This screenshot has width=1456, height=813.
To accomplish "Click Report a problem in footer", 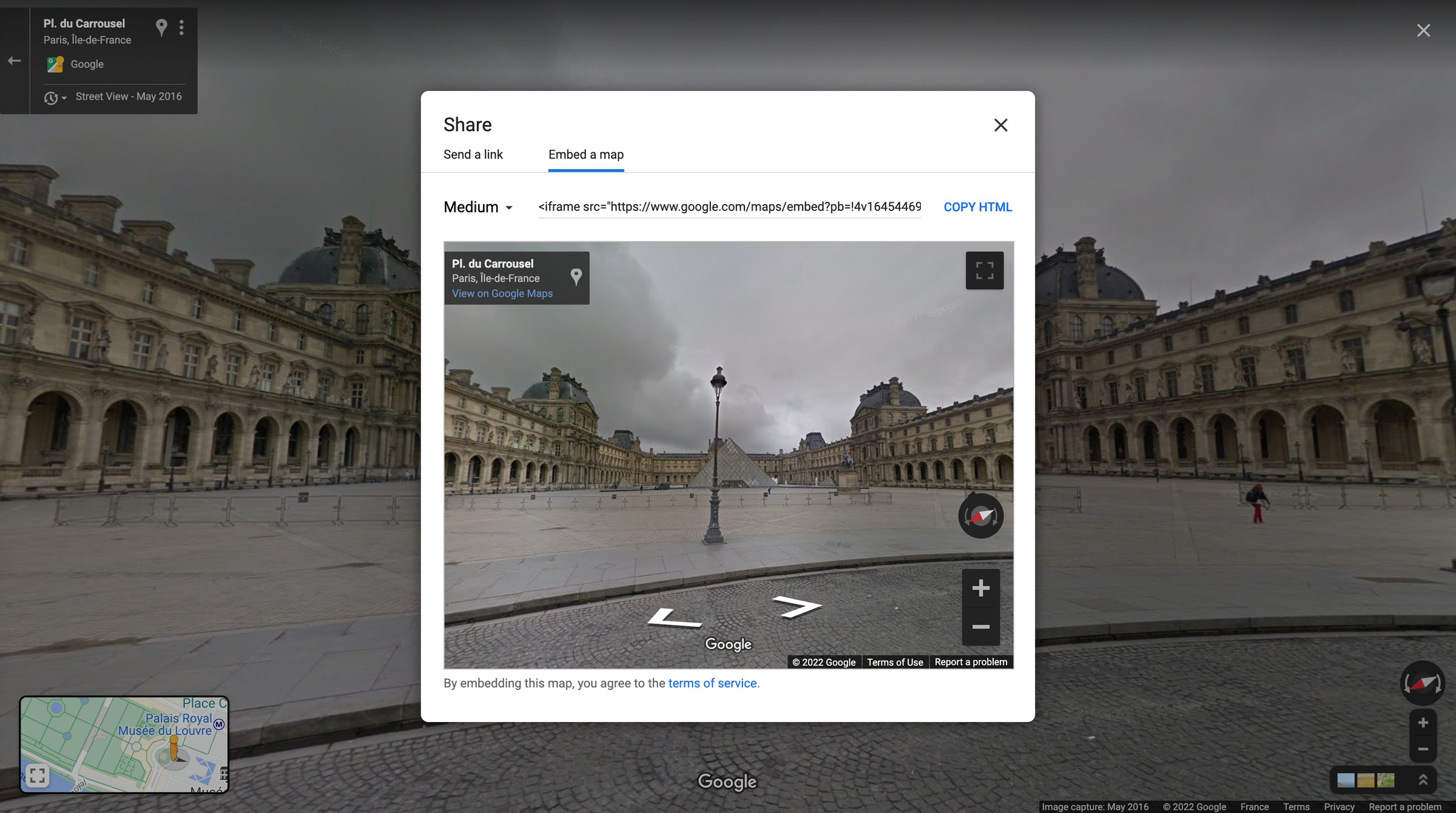I will [x=1404, y=807].
